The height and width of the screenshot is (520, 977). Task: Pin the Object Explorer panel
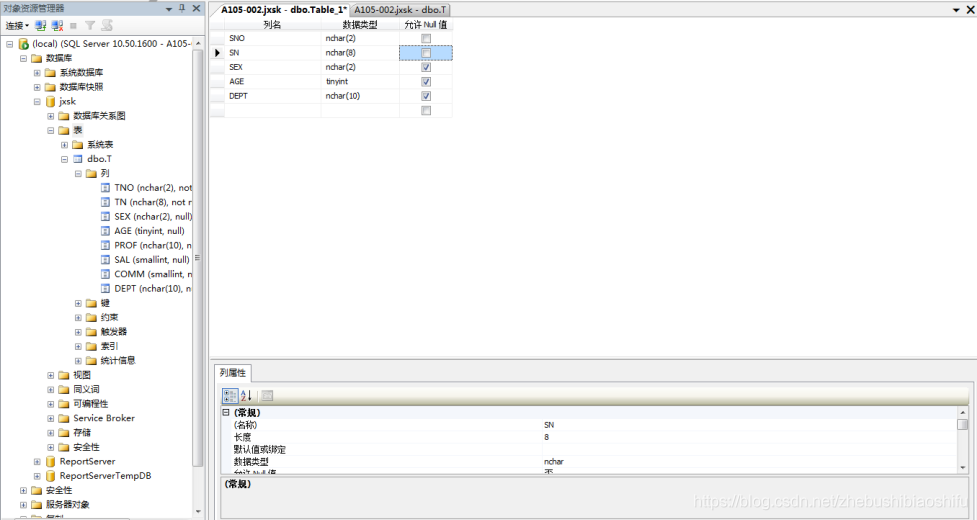pos(182,8)
